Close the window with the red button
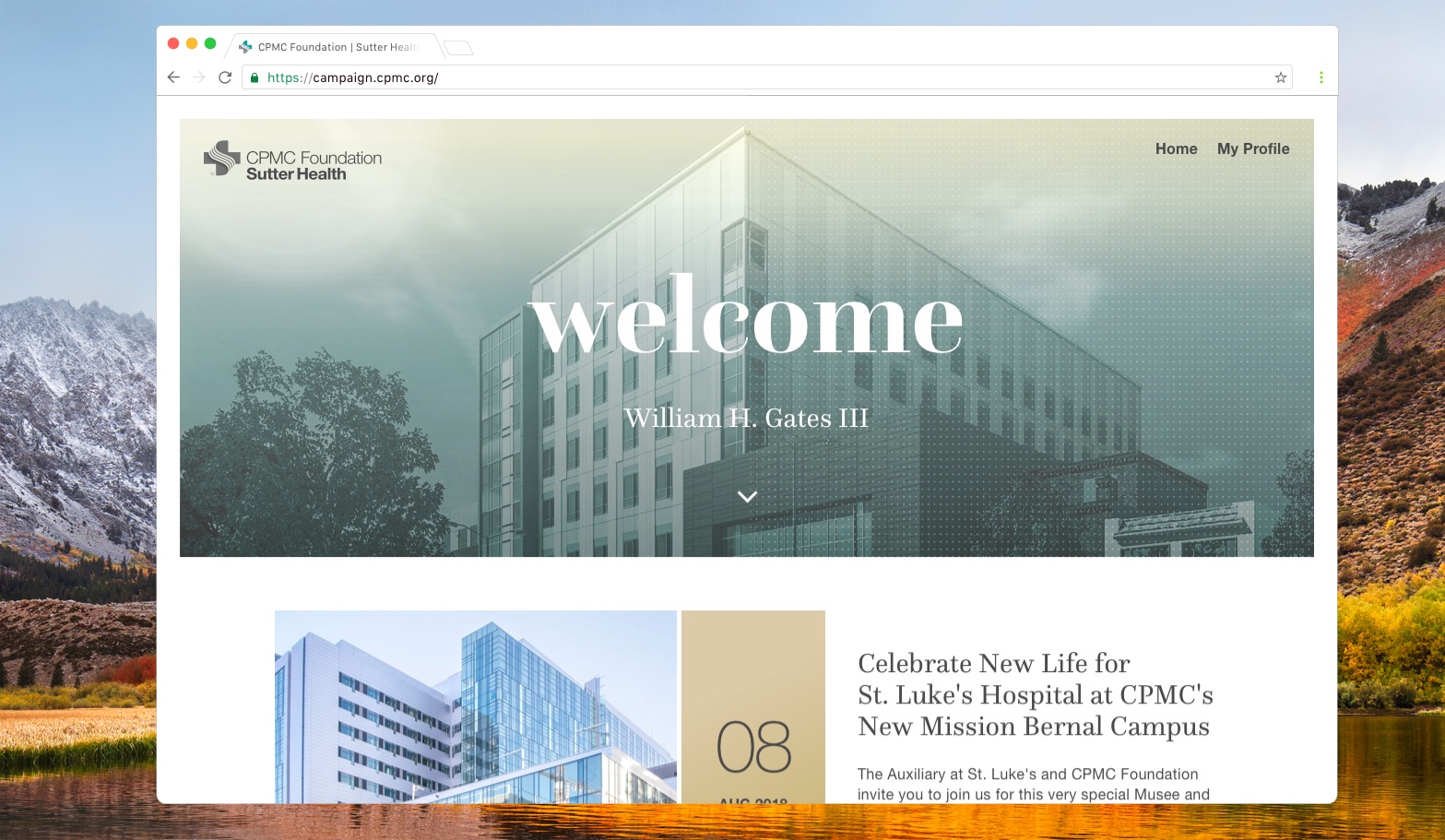 click(173, 43)
